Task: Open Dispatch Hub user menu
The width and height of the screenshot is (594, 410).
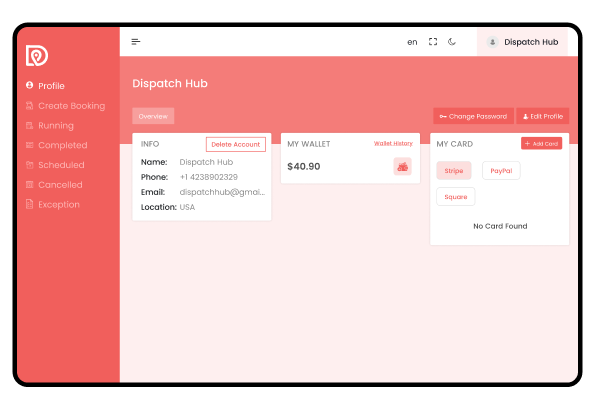Action: click(x=522, y=42)
